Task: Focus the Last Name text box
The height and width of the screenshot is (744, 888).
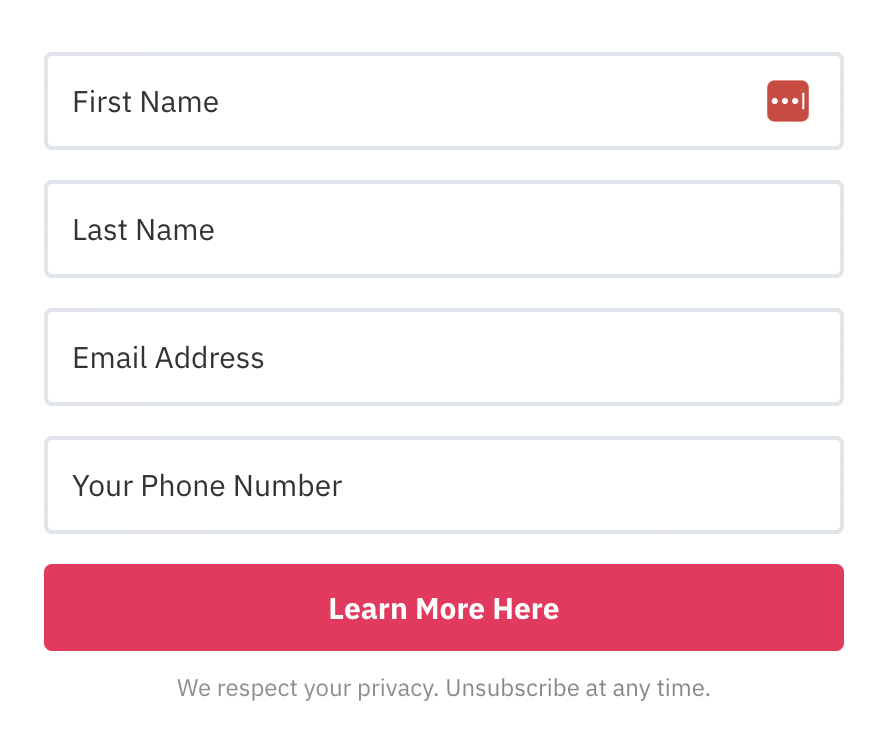Action: point(443,229)
